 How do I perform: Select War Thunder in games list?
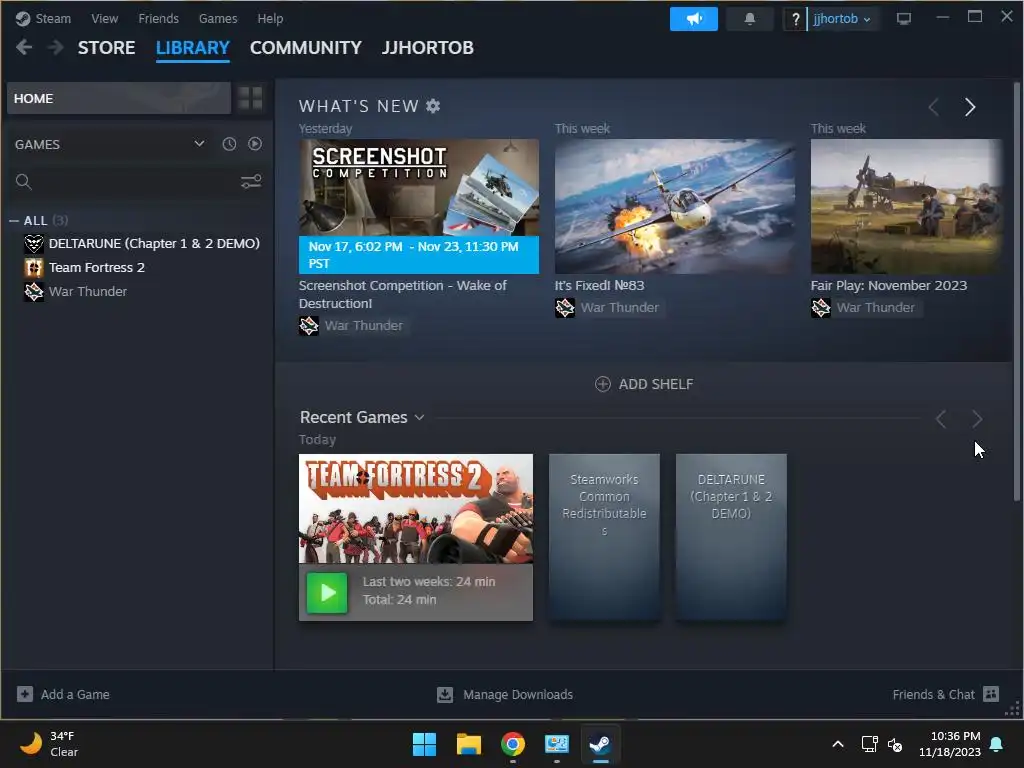click(88, 292)
